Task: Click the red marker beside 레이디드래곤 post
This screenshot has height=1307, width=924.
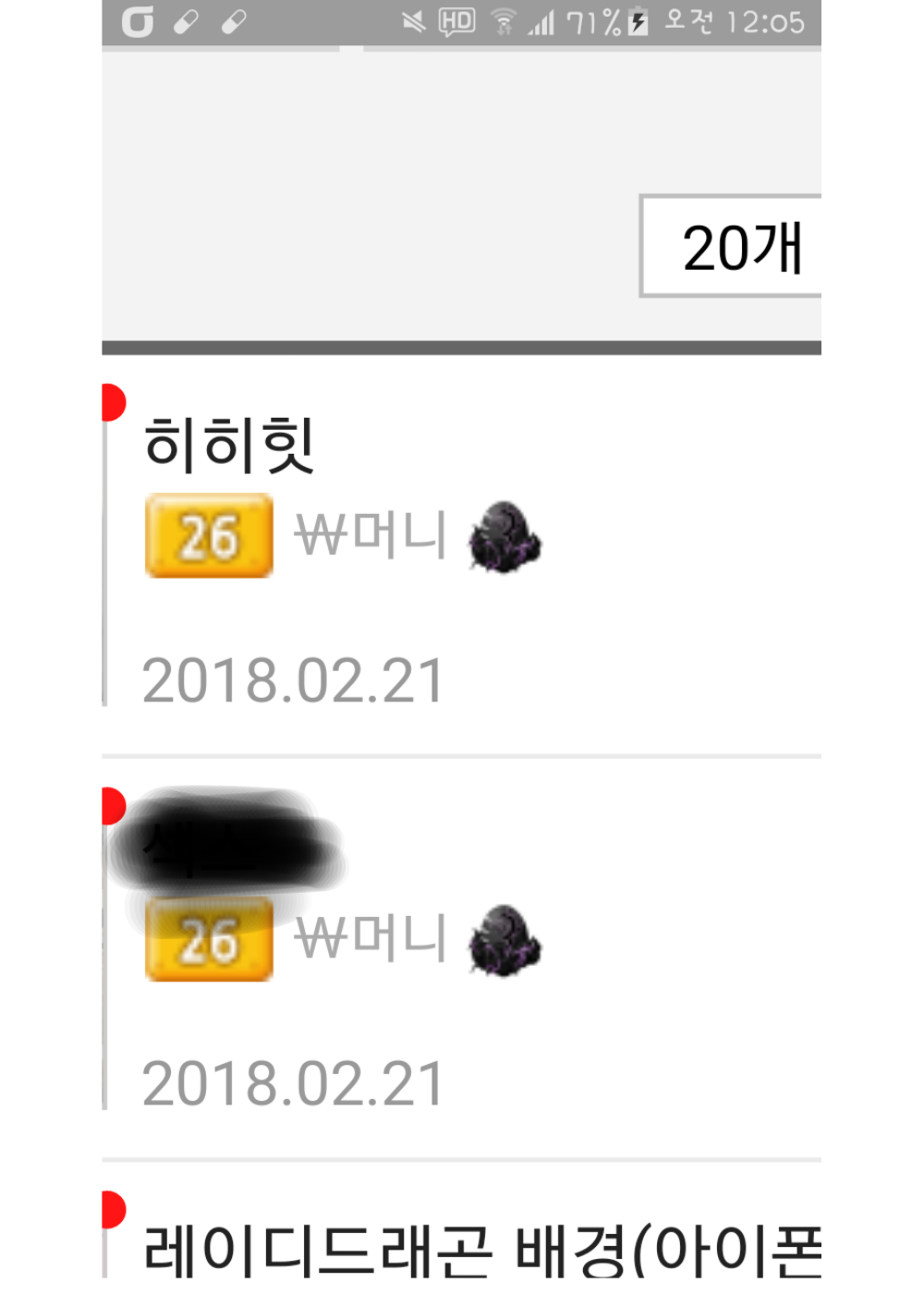Action: [x=113, y=1209]
